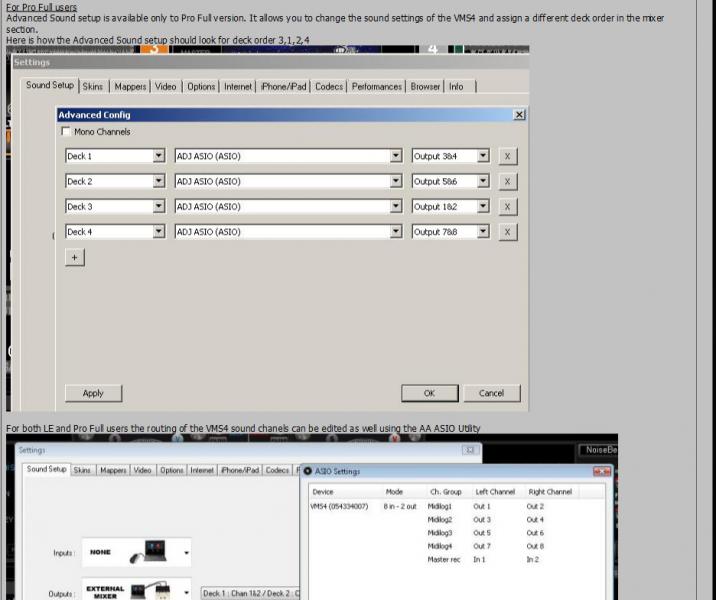Click the '8 in - 2 out' mode cell
The height and width of the screenshot is (600, 716).
(x=400, y=506)
